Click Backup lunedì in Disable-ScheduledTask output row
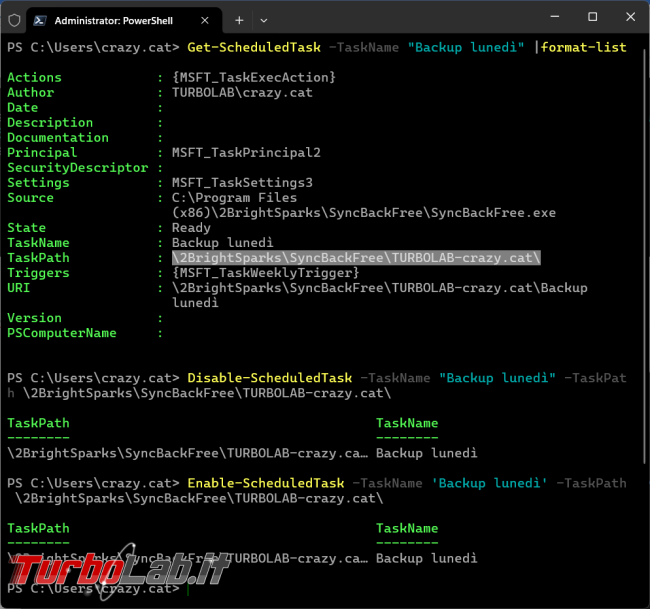The width and height of the screenshot is (650, 609). (x=427, y=453)
